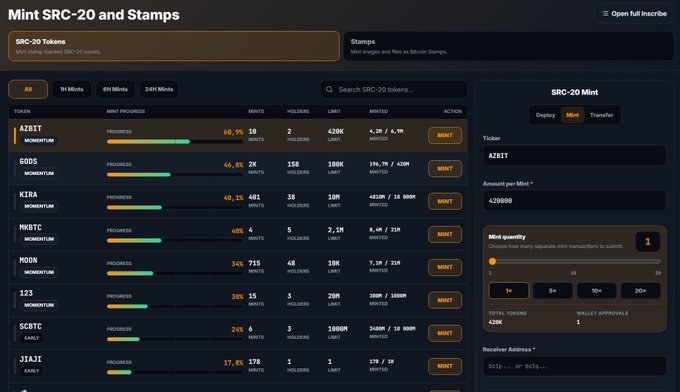Filter by 24H Mints

[159, 89]
